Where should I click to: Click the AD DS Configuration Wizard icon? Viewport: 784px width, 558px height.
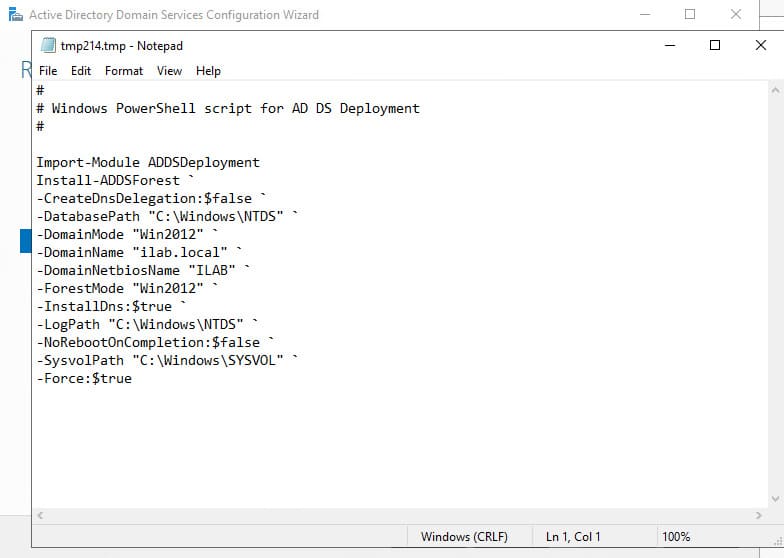click(14, 15)
